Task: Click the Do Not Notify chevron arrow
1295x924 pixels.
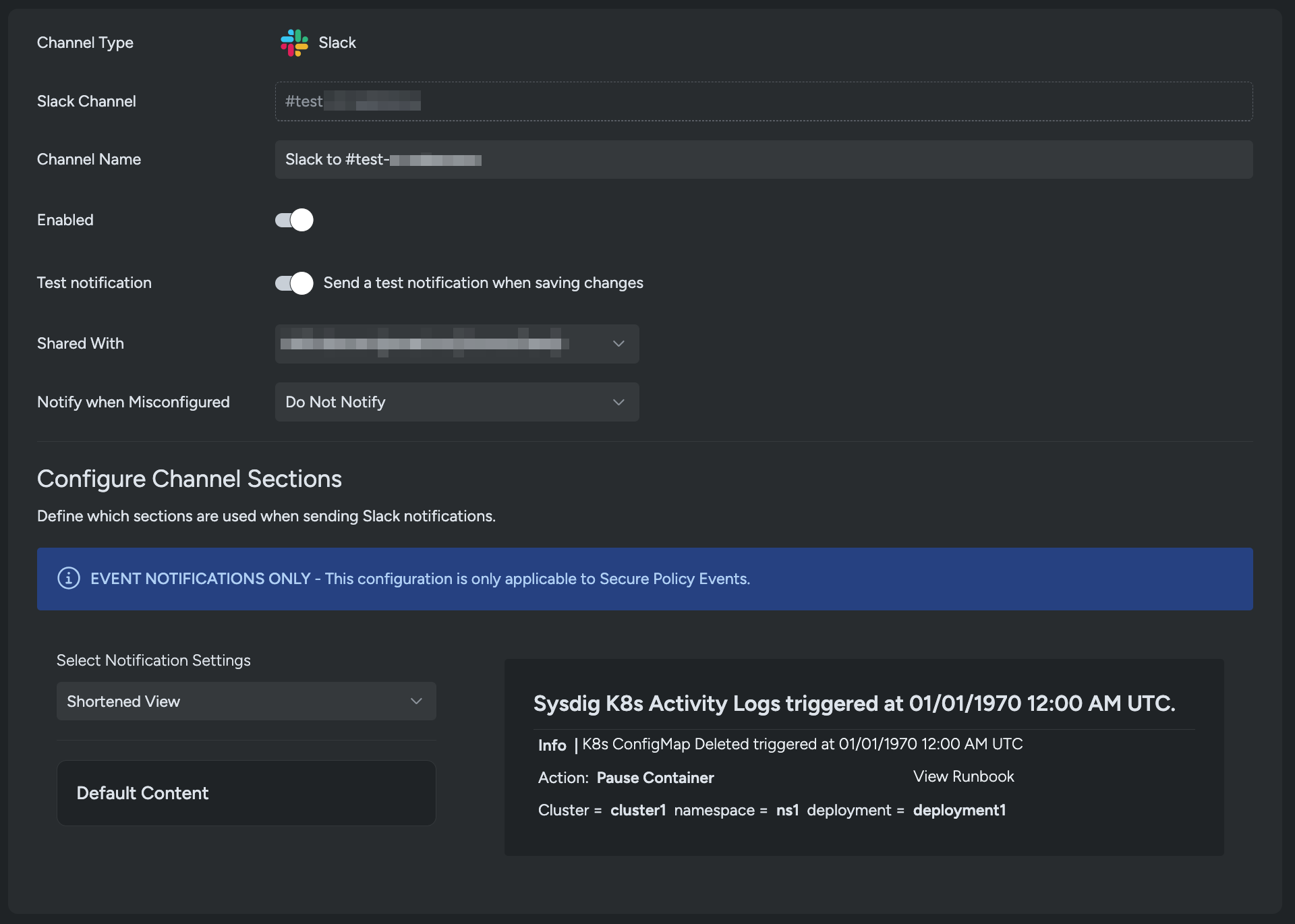Action: [618, 402]
